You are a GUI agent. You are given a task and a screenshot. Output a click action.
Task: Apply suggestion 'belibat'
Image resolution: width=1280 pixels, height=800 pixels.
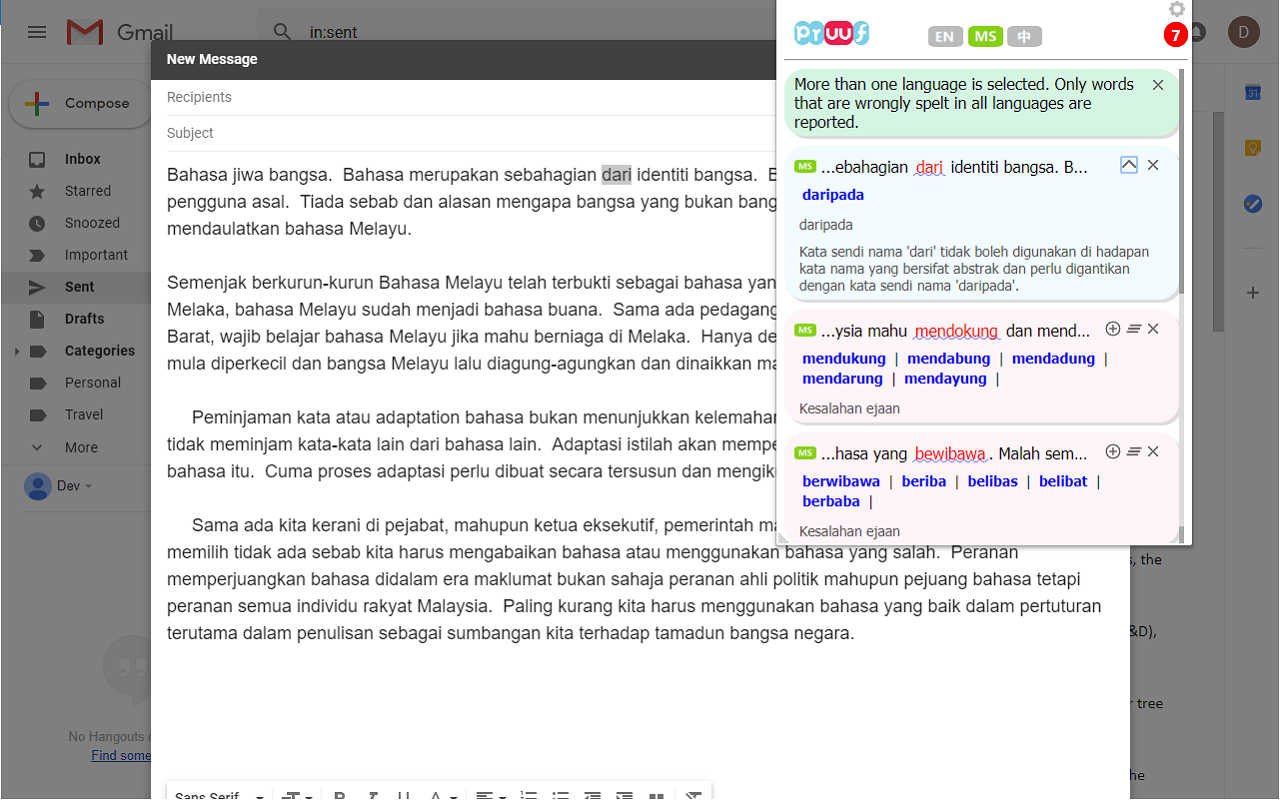[1063, 481]
